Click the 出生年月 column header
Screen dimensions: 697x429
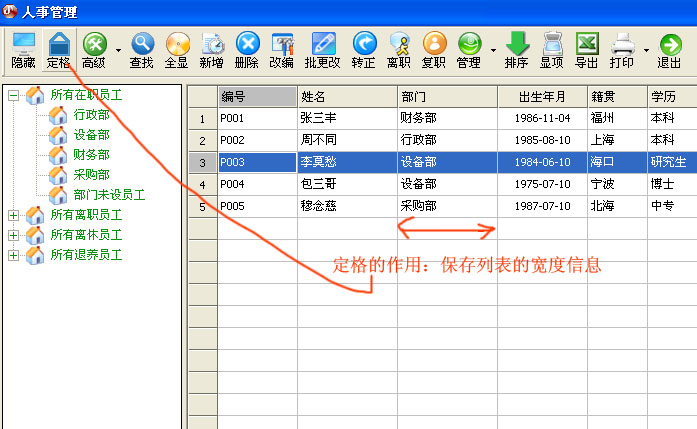[542, 96]
